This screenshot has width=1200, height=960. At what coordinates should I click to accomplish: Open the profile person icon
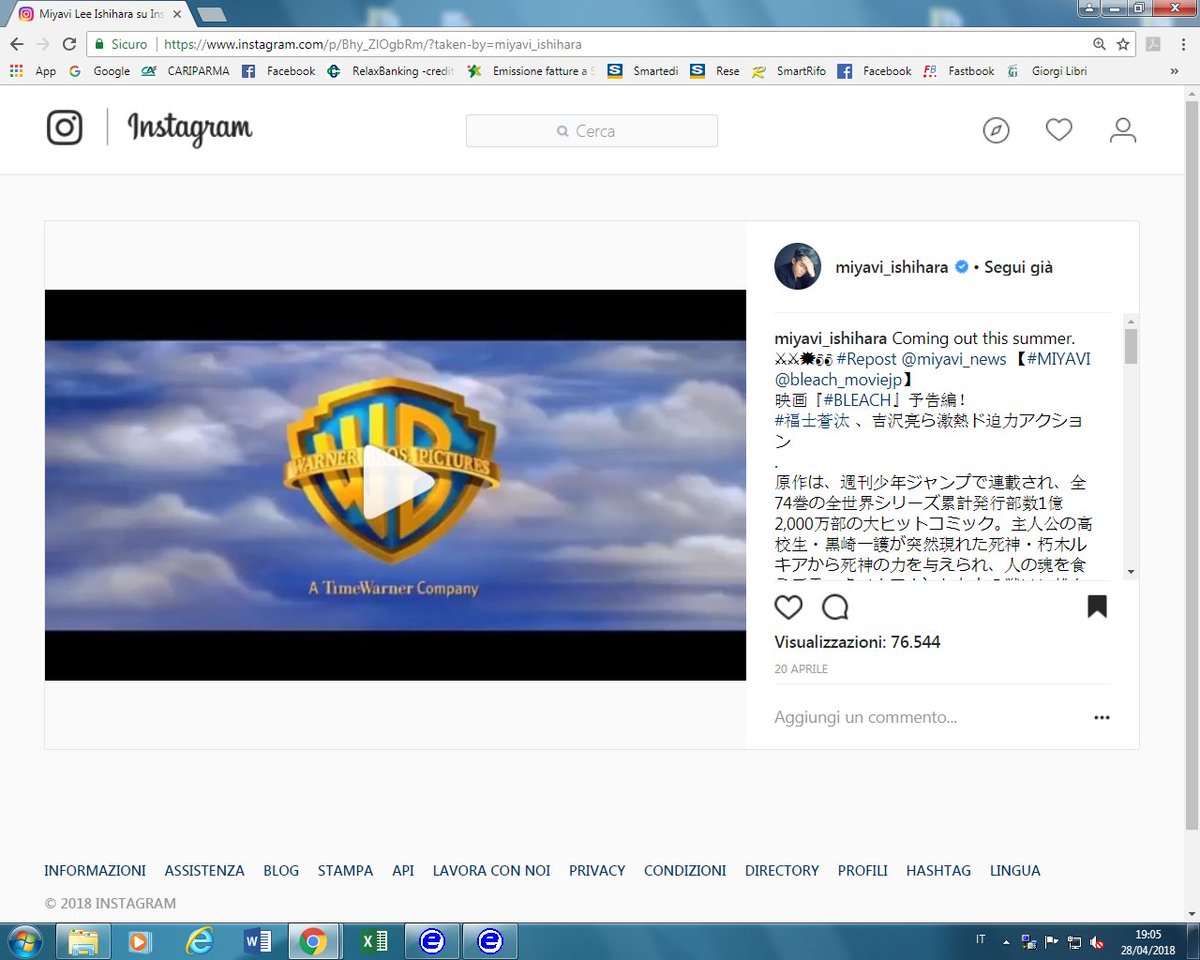point(1123,130)
